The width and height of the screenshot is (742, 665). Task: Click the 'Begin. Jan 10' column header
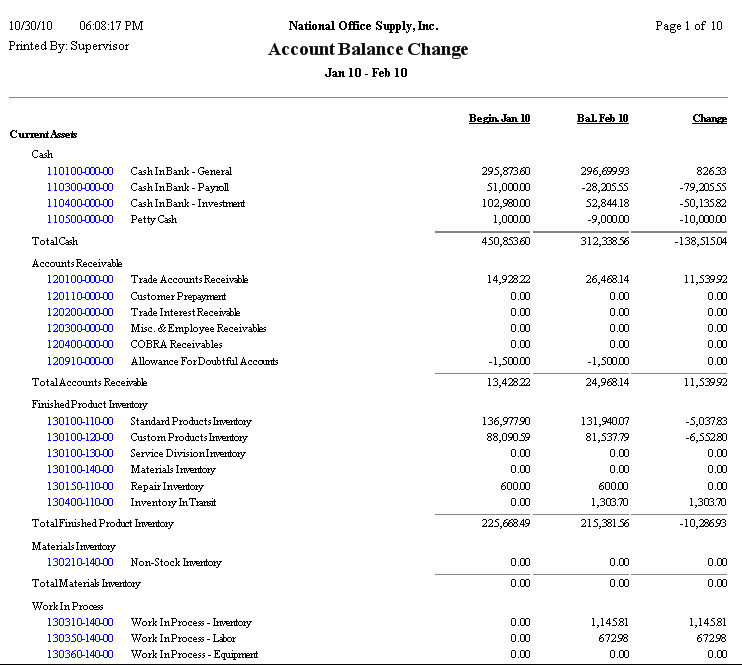click(499, 118)
